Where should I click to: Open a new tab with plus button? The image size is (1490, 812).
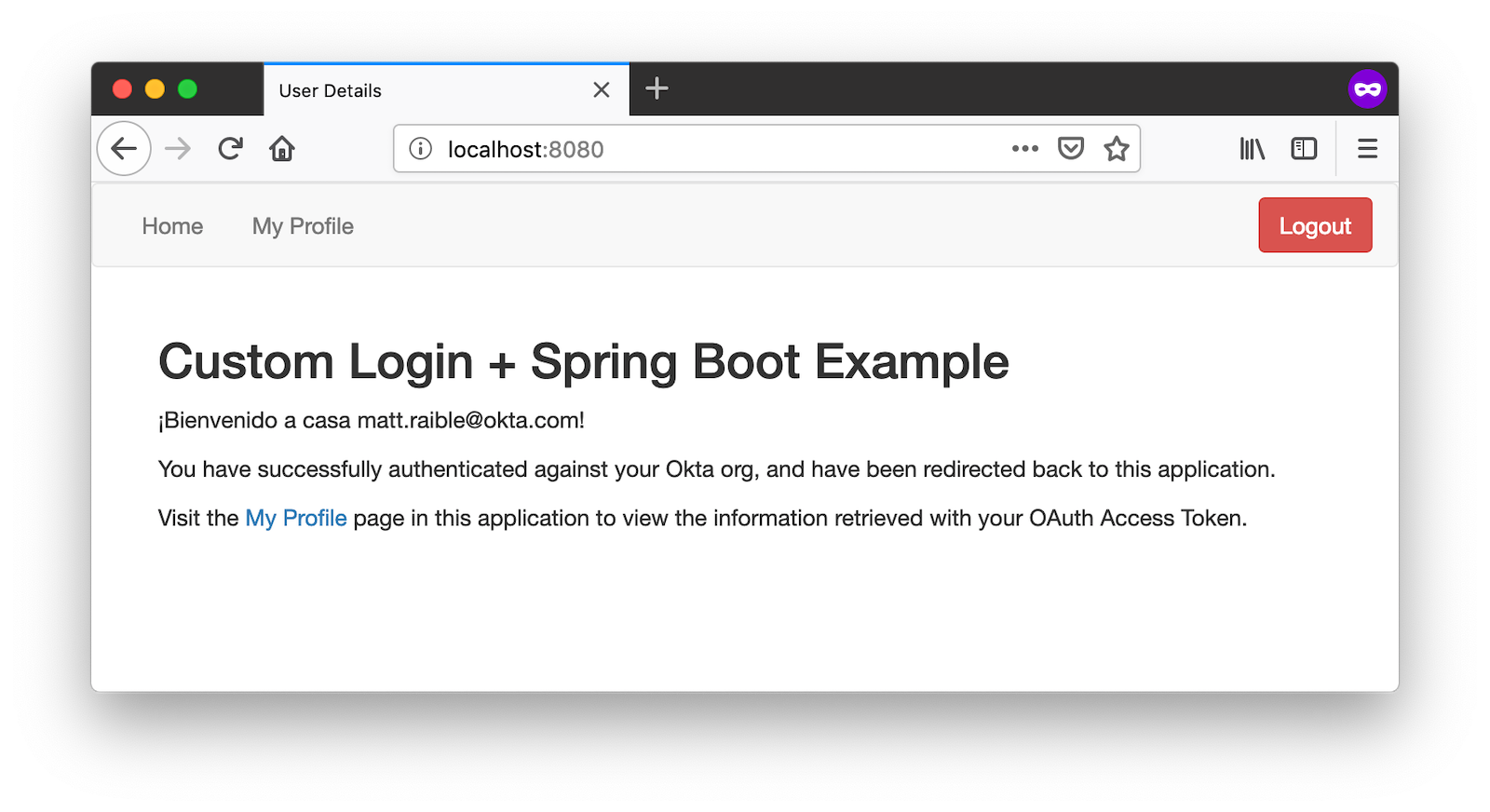click(657, 88)
